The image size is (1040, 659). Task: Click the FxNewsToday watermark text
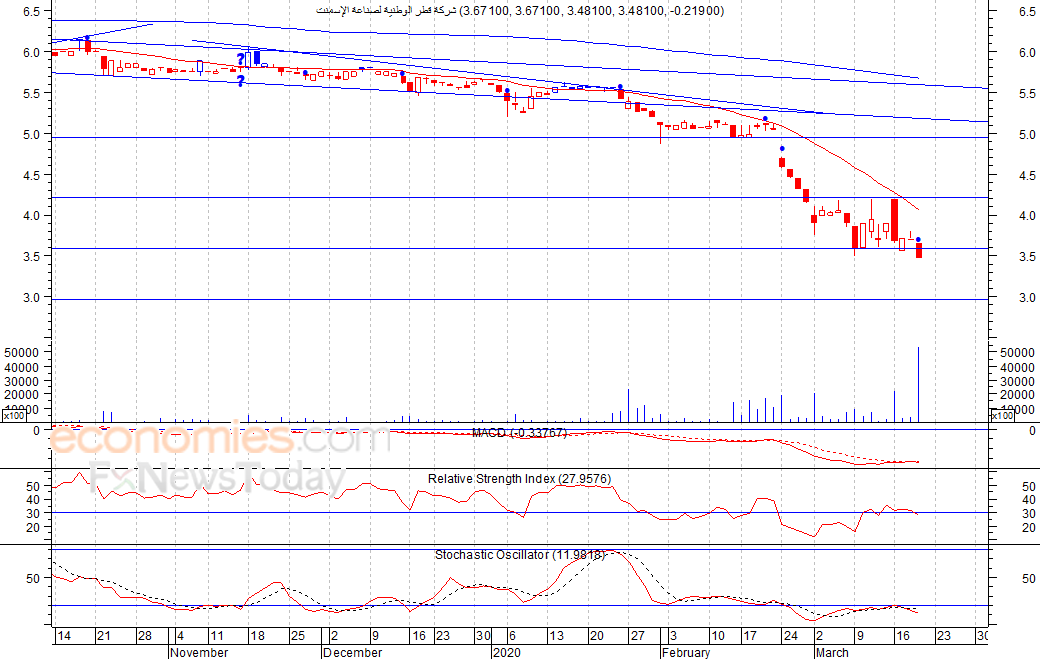coord(218,477)
